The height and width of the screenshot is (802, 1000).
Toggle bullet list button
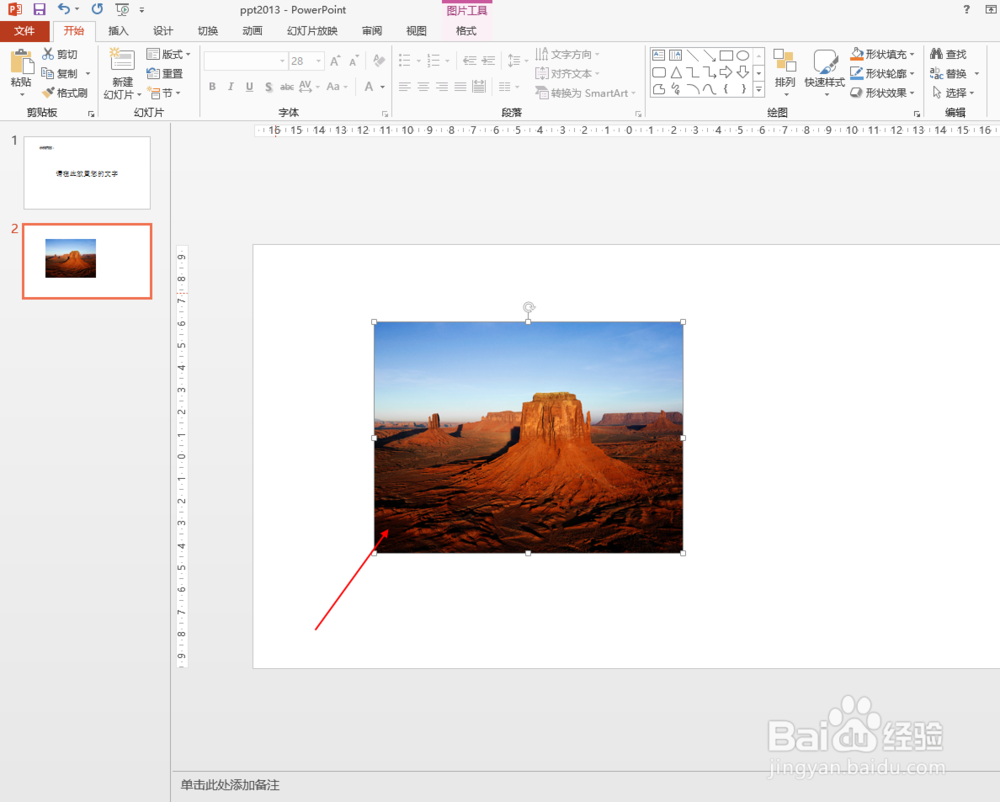point(404,61)
